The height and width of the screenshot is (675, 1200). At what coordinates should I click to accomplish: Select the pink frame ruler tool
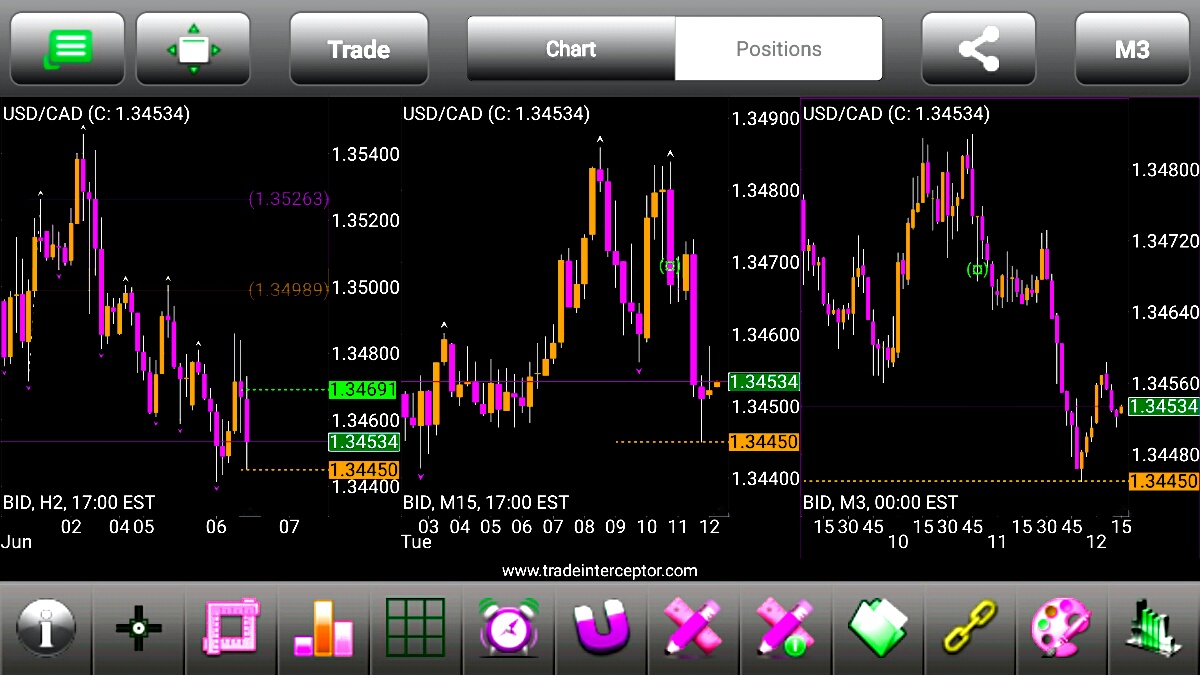pos(231,629)
